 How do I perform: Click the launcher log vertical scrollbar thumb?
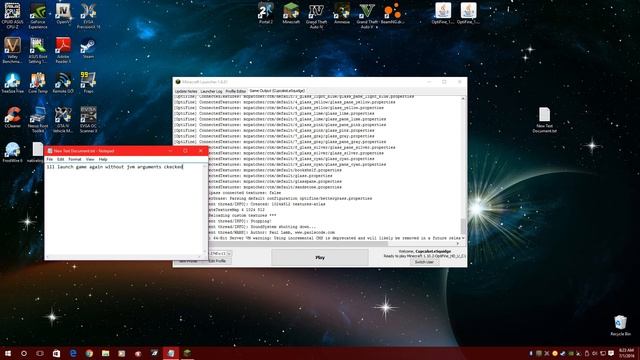pyautogui.click(x=463, y=226)
